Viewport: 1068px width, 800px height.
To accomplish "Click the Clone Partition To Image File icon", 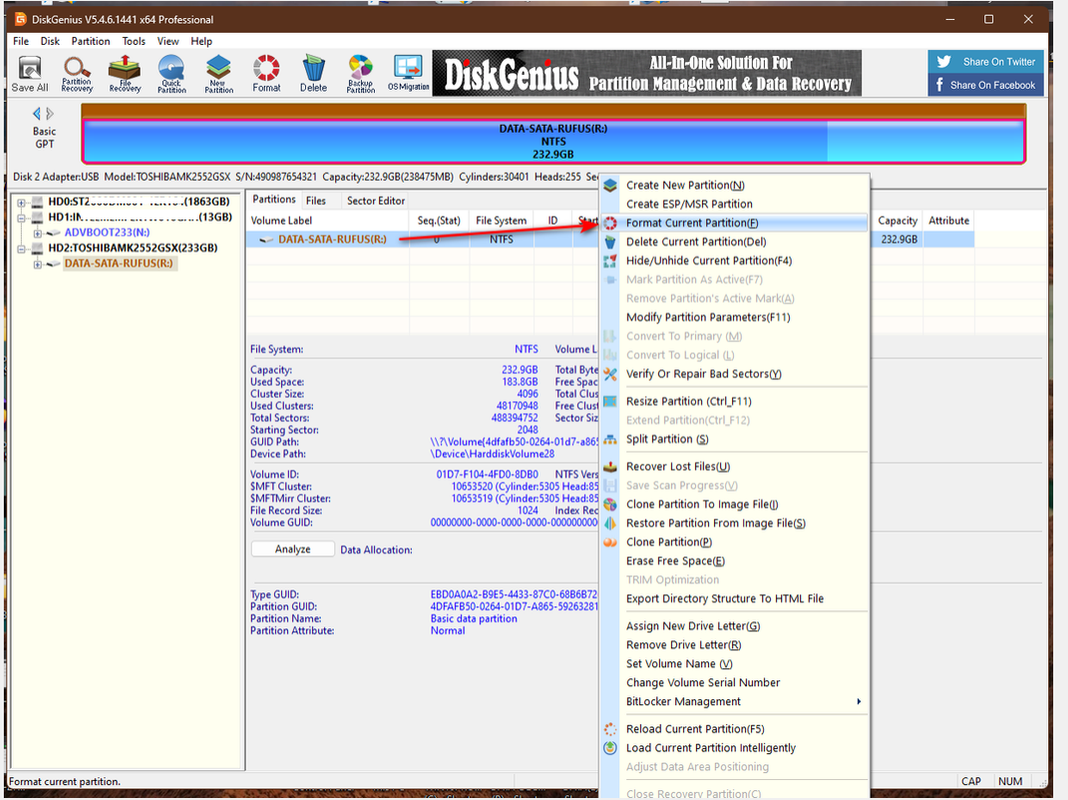I will (610, 505).
